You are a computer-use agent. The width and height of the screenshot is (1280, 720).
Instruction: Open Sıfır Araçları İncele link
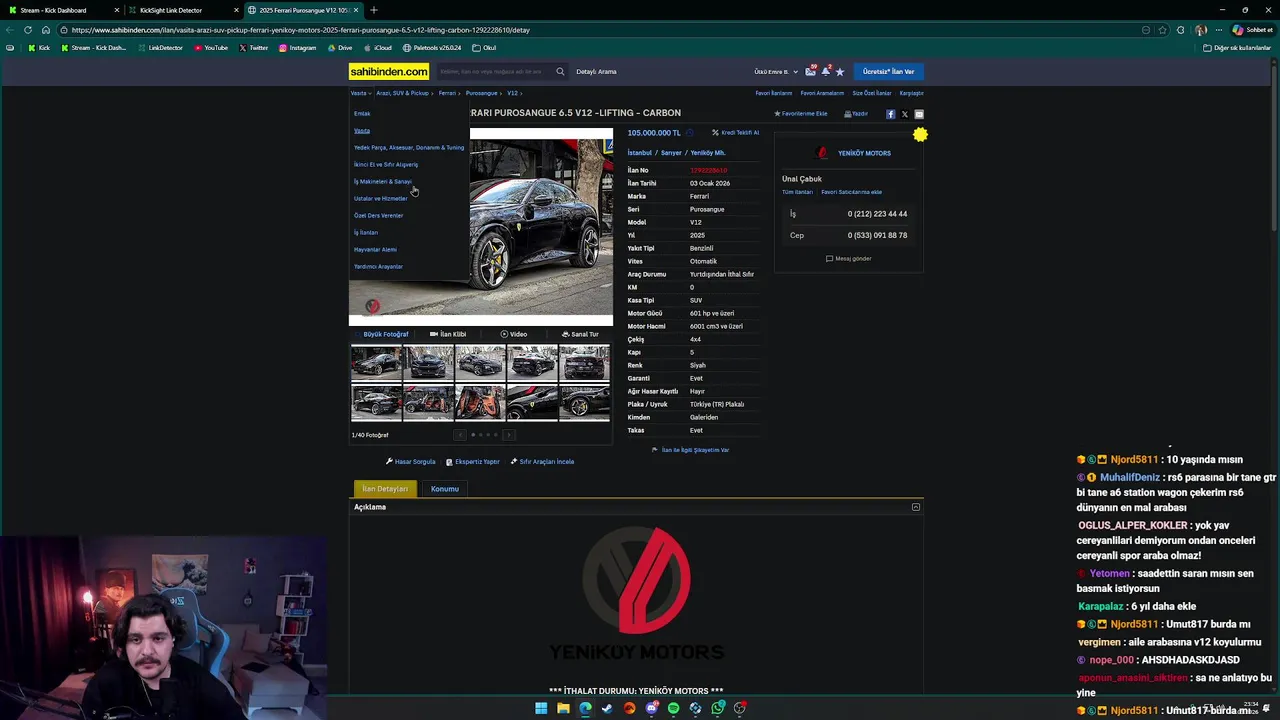(542, 462)
